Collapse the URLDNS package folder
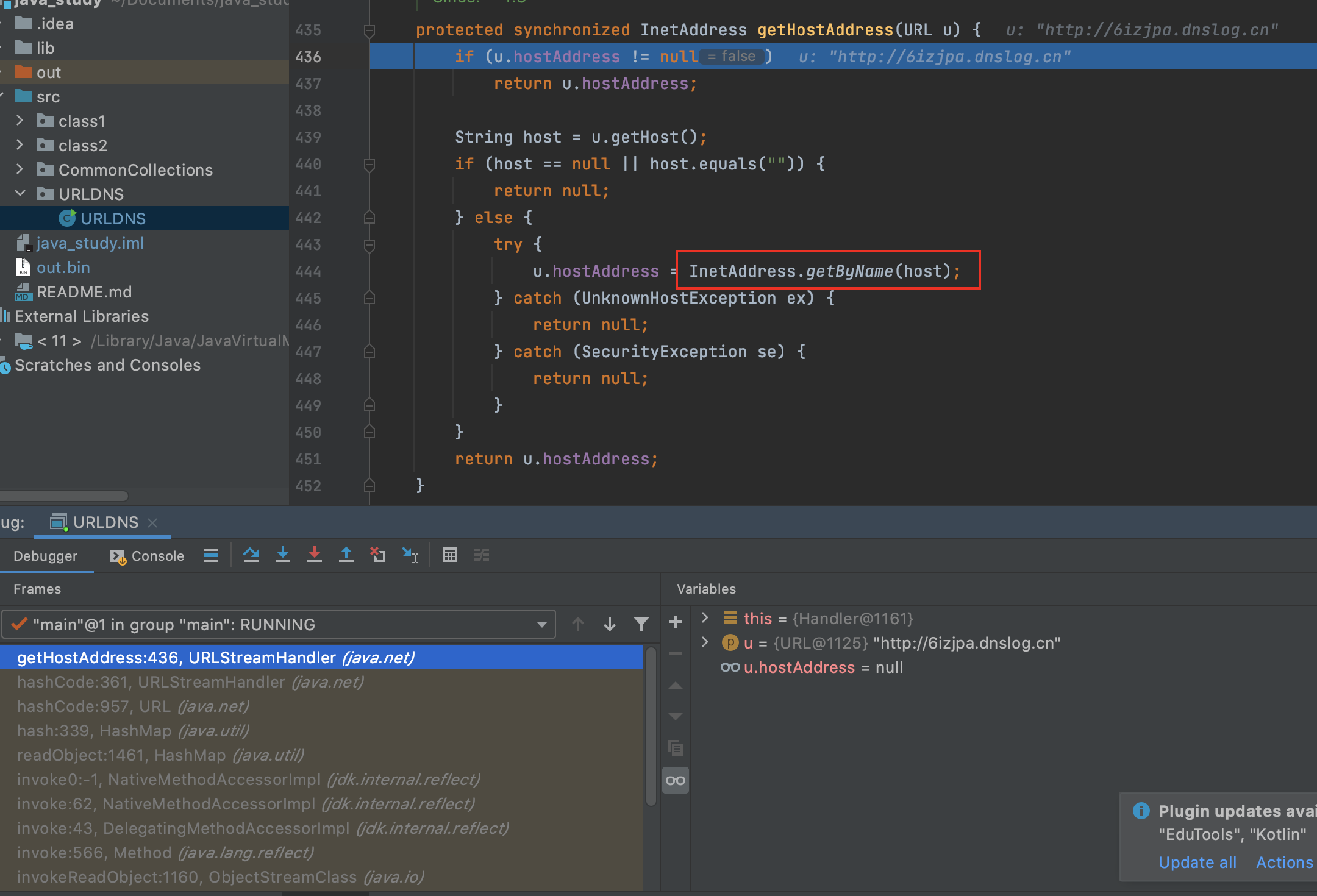 pos(20,194)
